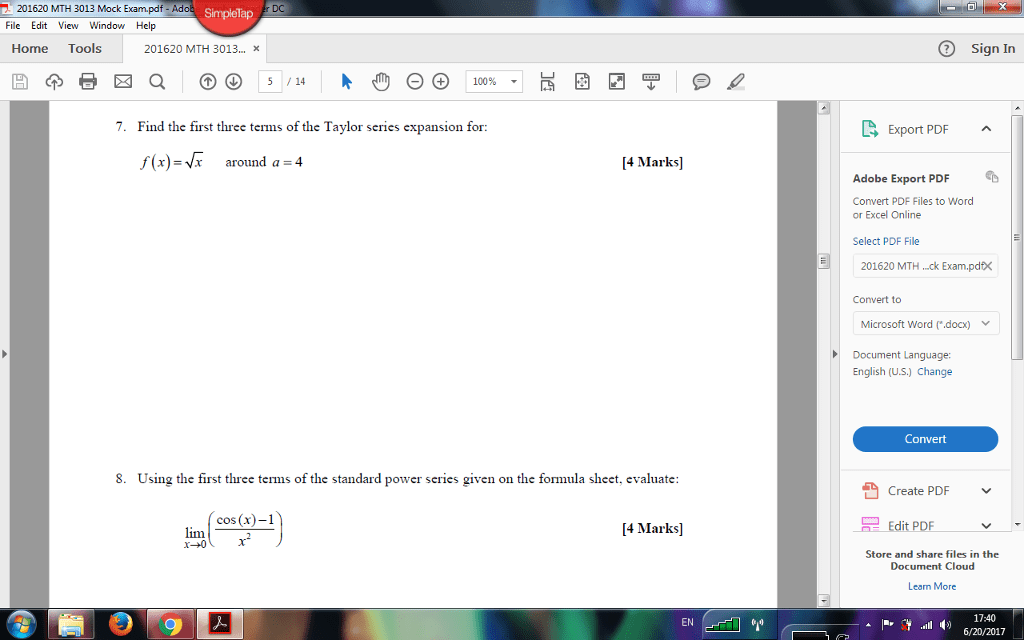Image resolution: width=1024 pixels, height=640 pixels.
Task: Click Select PDF File link
Action: [886, 241]
